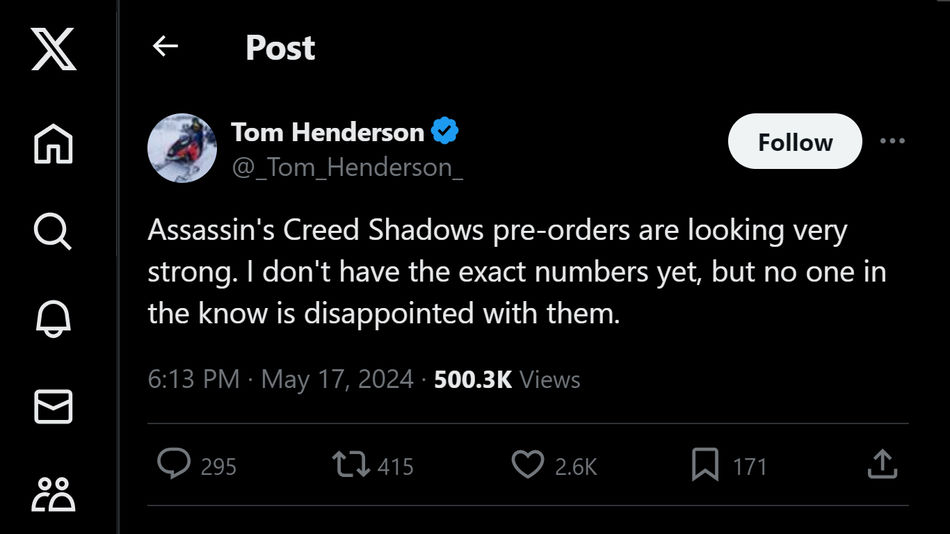
Task: Open Messages via the envelope icon
Action: pyautogui.click(x=54, y=406)
